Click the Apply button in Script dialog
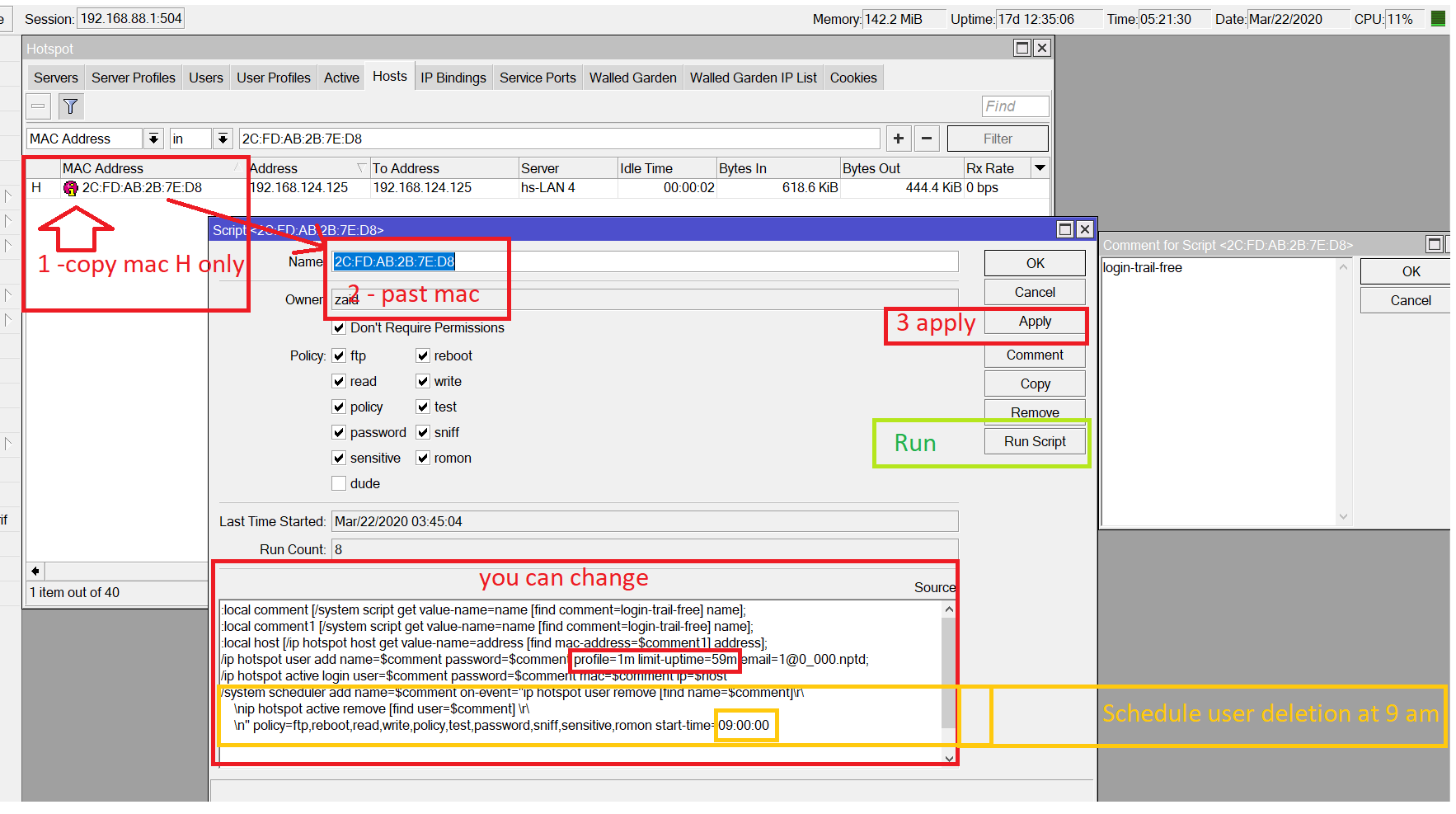 coord(1035,322)
